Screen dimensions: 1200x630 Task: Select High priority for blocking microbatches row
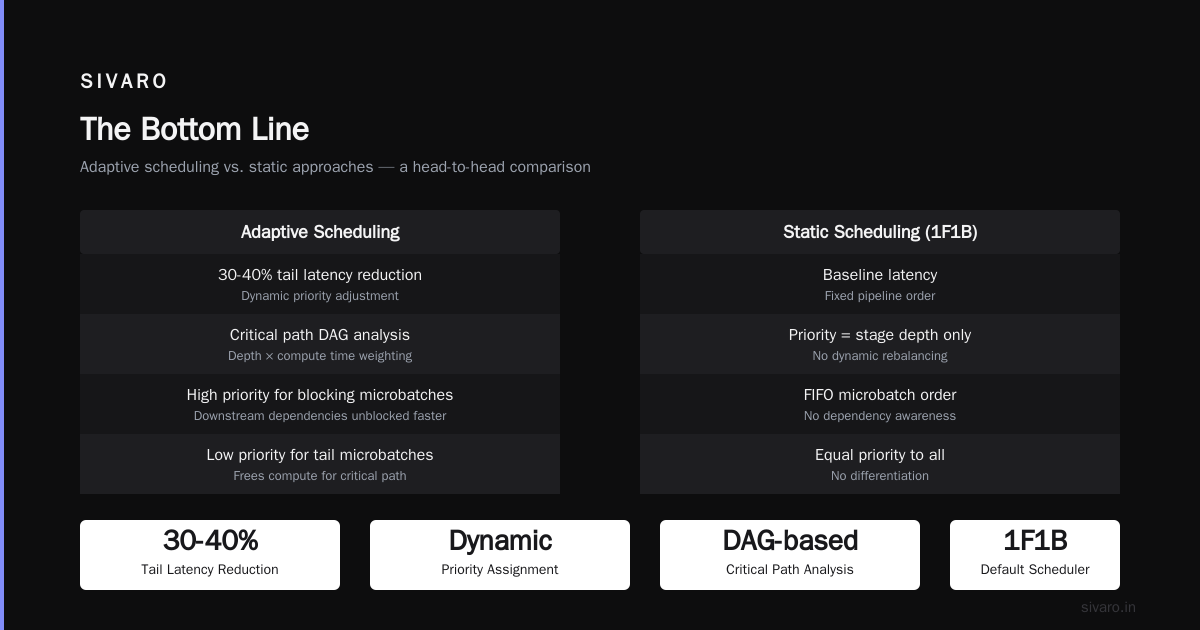coord(320,404)
